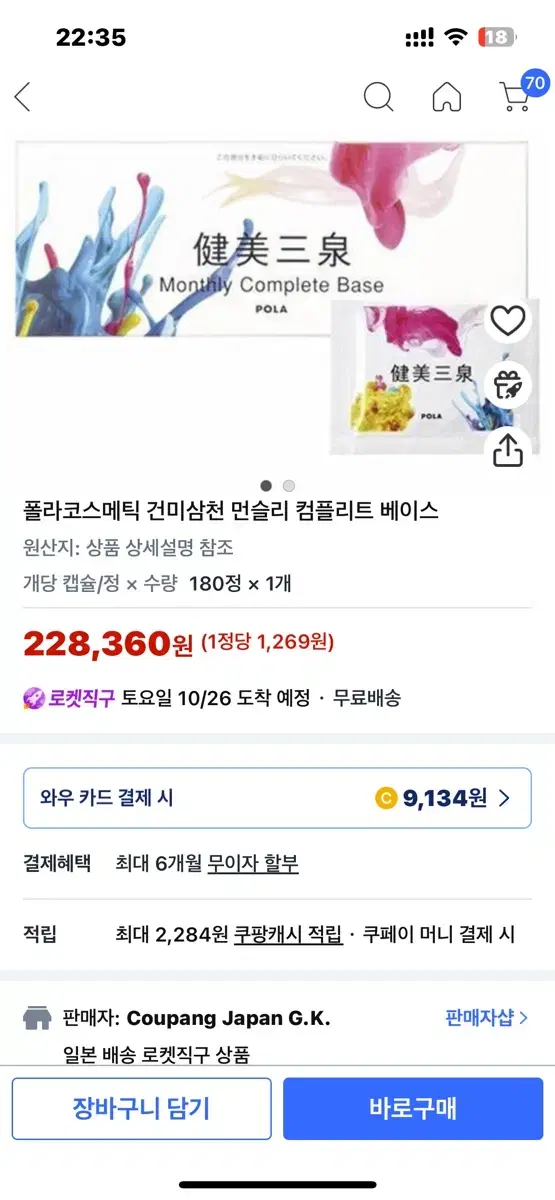
Task: Tap the seller store icon beside 판매자
Action: (37, 1018)
